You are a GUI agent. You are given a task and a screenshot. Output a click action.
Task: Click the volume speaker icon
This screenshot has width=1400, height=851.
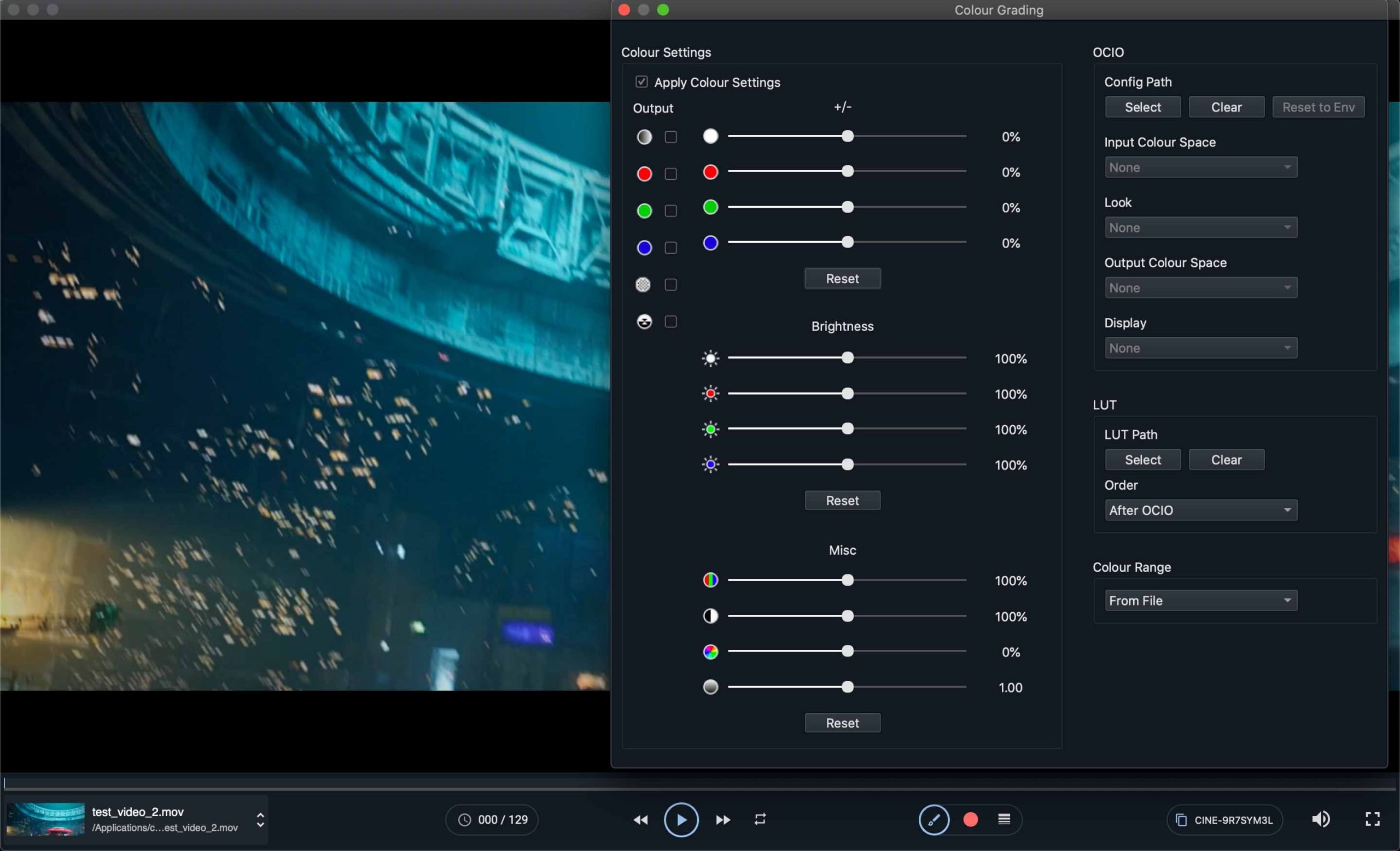pos(1320,819)
